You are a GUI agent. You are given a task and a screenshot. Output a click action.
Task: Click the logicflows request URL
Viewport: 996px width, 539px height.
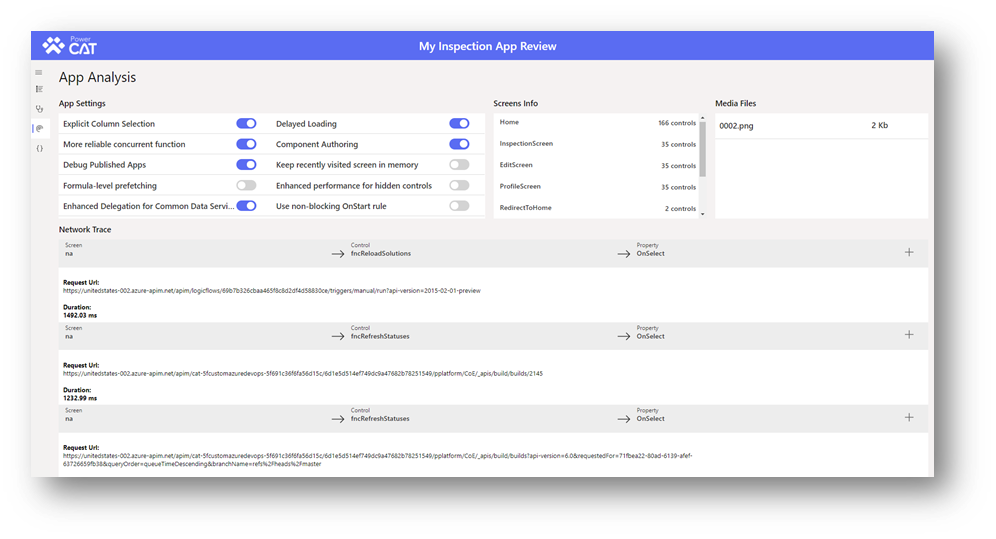pyautogui.click(x=271, y=291)
